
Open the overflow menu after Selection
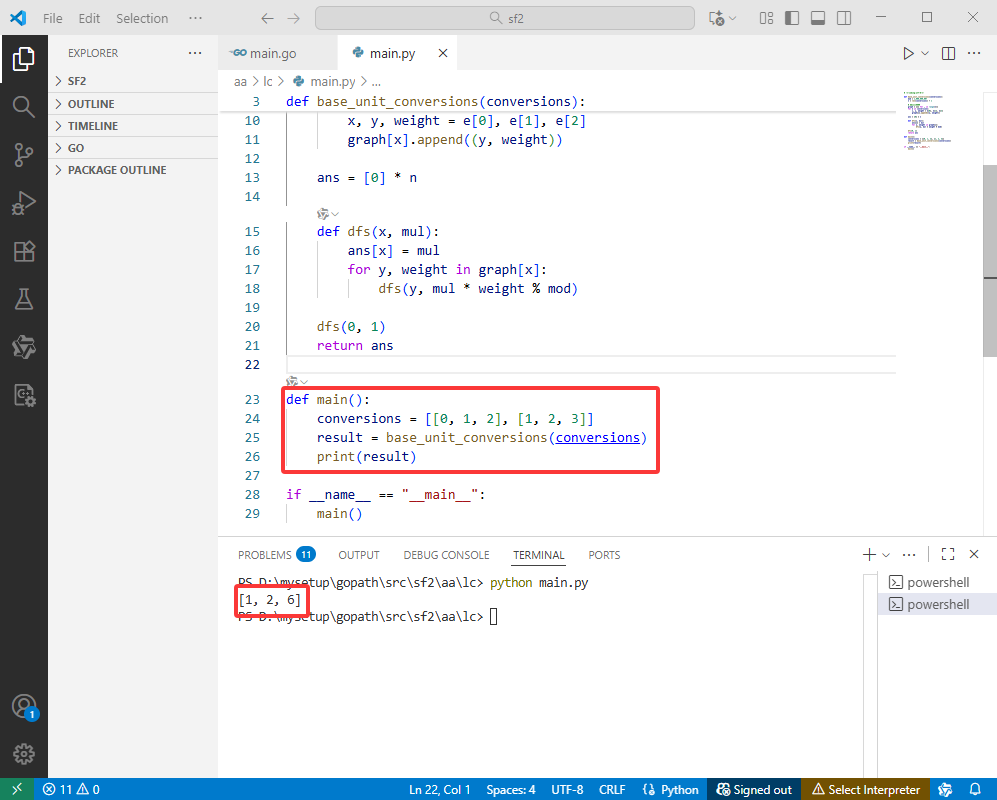coord(195,18)
